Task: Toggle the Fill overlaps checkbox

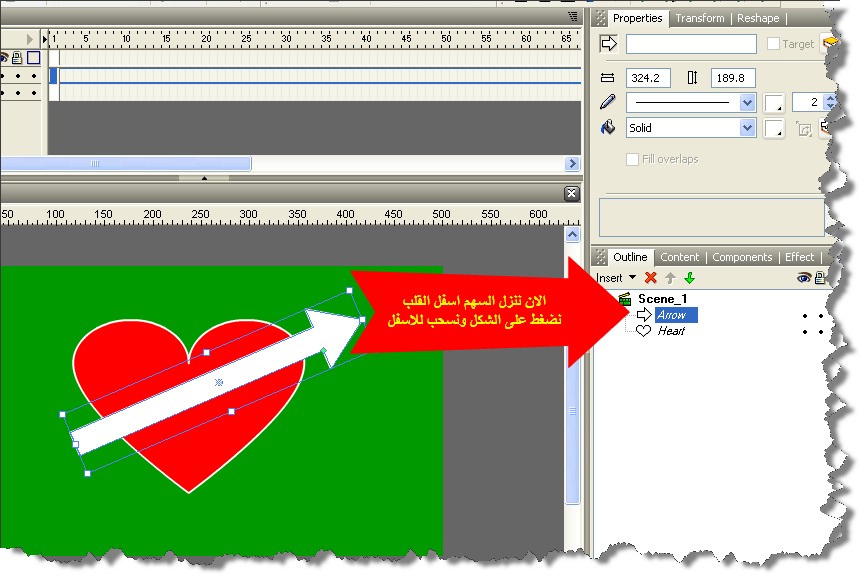Action: (632, 159)
